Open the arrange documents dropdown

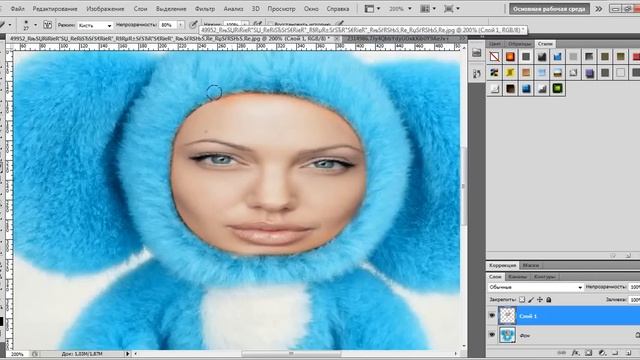428,8
